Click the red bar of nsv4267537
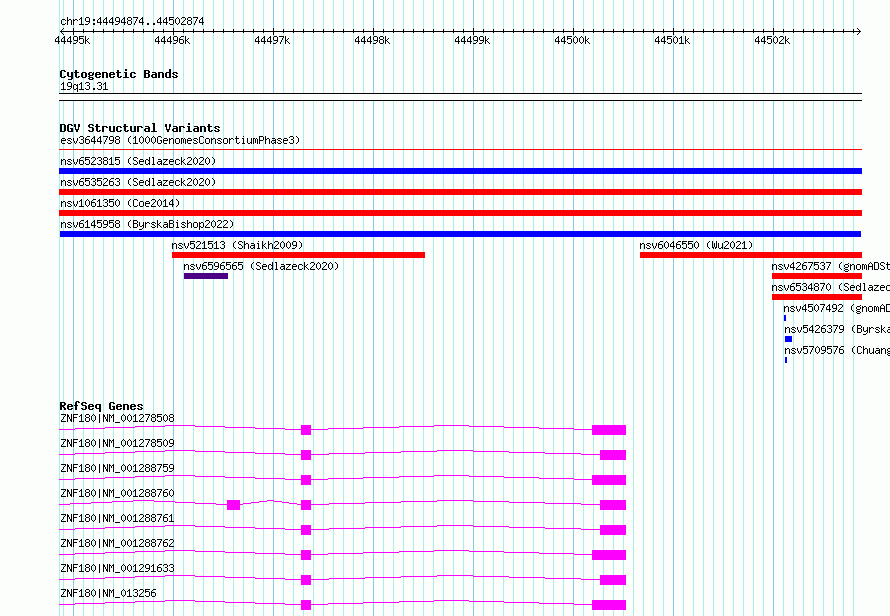This screenshot has width=890, height=616. click(x=817, y=276)
